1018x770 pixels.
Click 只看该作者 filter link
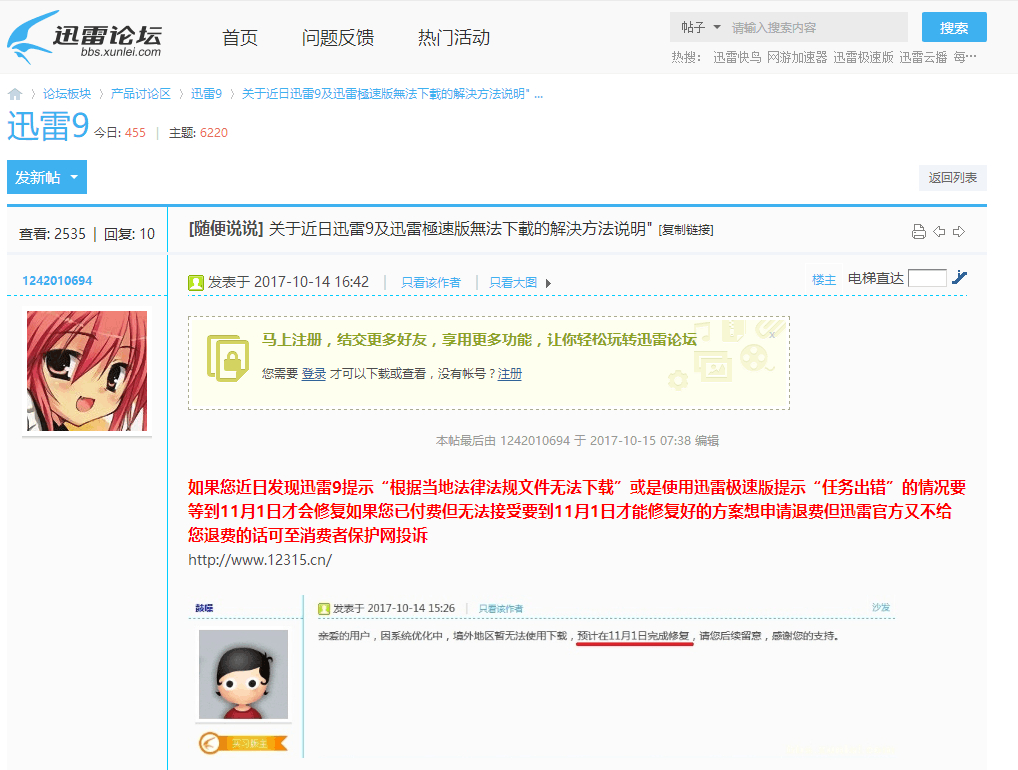[431, 282]
